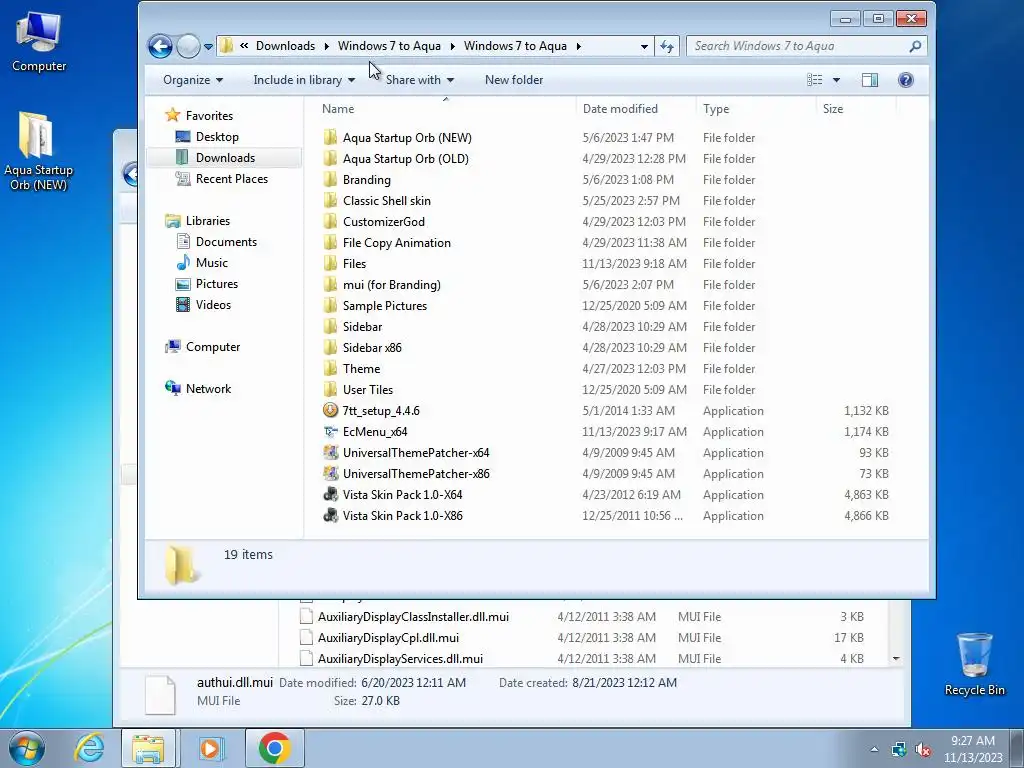Create a New folder
The height and width of the screenshot is (768, 1024).
pos(514,80)
